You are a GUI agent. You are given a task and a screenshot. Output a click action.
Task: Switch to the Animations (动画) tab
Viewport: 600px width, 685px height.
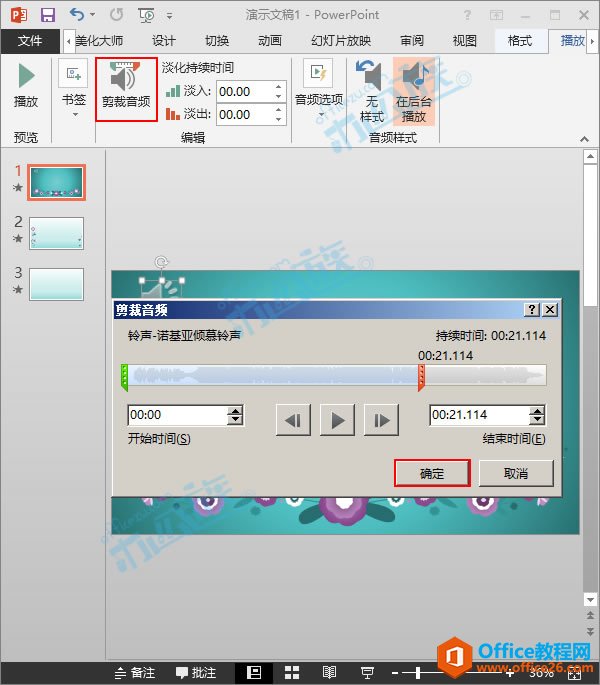click(270, 41)
